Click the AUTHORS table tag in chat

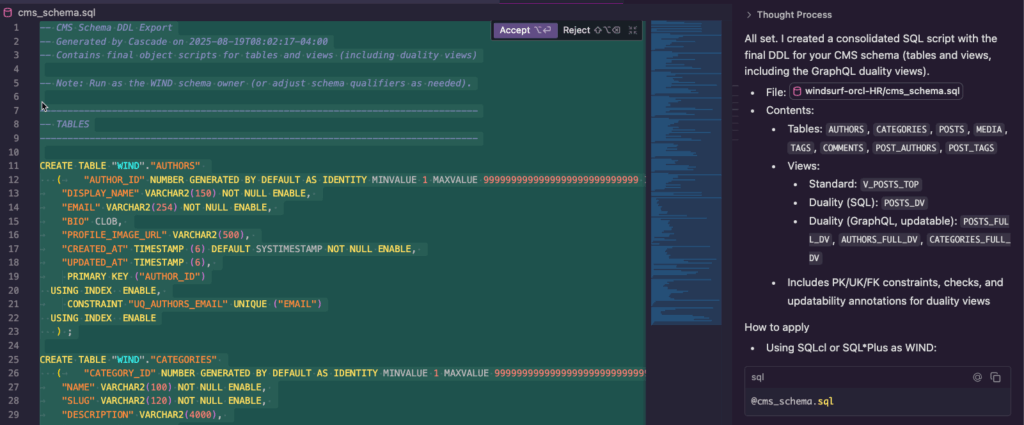pyautogui.click(x=847, y=130)
